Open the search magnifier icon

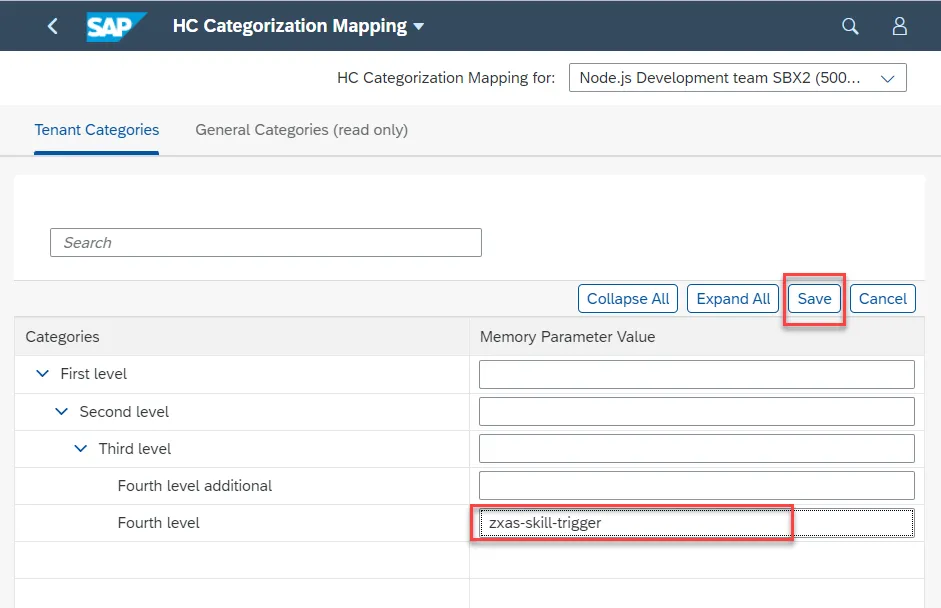(850, 26)
